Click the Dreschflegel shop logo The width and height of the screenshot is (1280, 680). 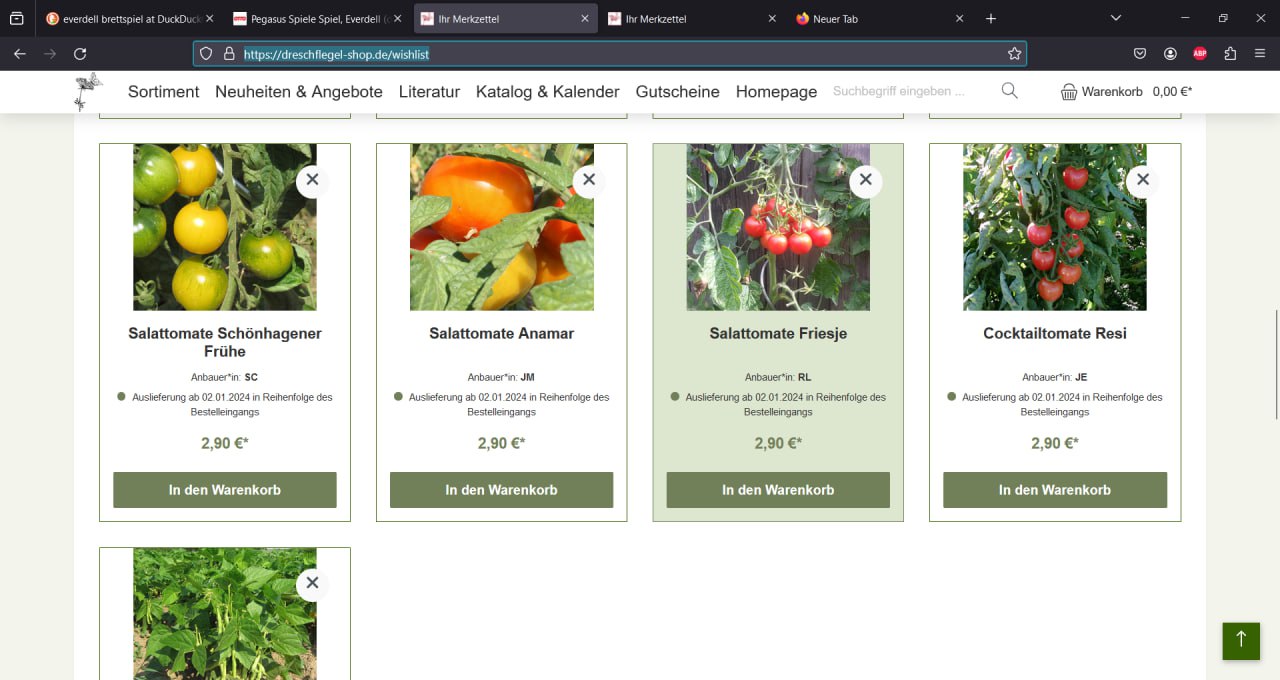pyautogui.click(x=88, y=91)
